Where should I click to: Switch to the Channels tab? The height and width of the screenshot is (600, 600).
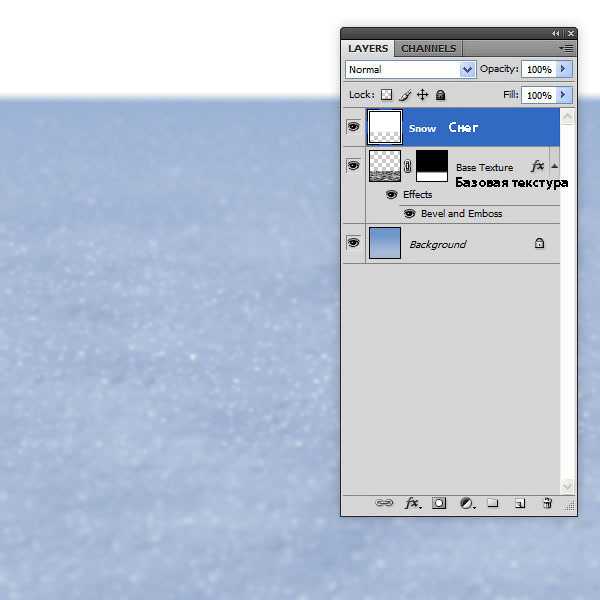(x=428, y=49)
